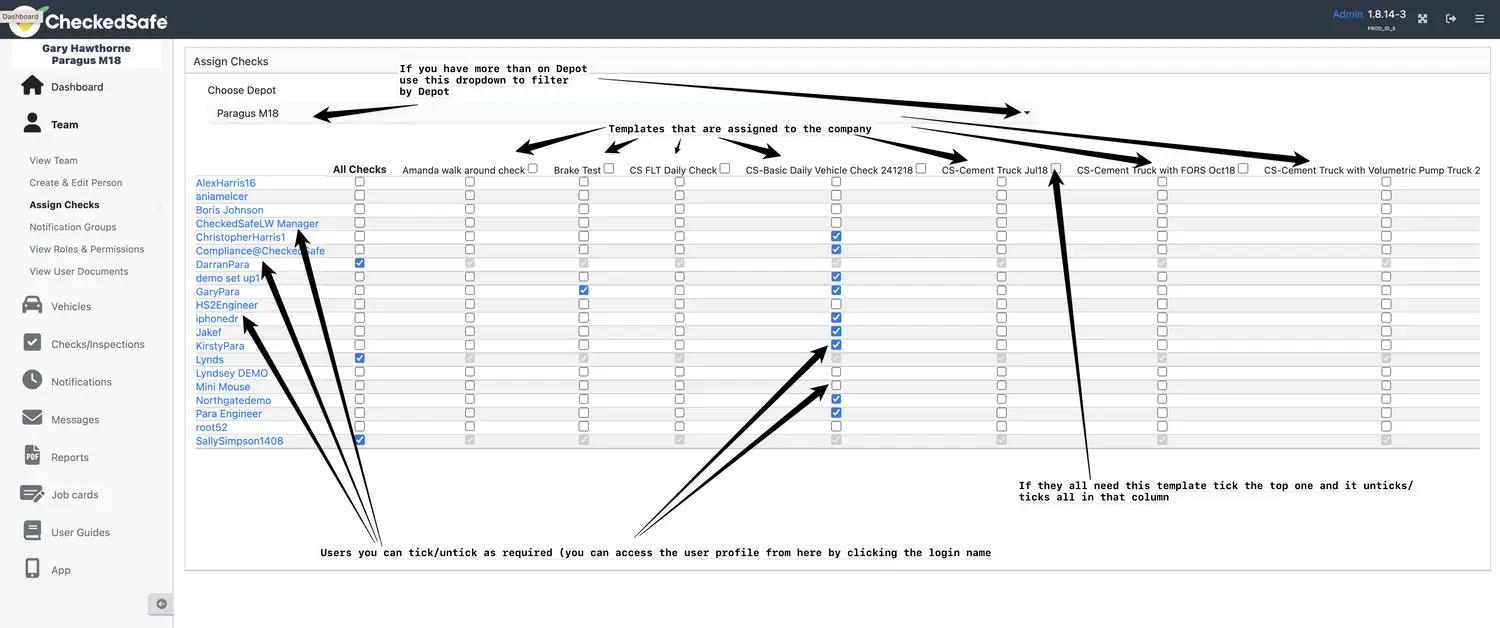Tick the CS-Cement Truck Jul18 header checkbox
The height and width of the screenshot is (628, 1500).
[x=1056, y=169]
